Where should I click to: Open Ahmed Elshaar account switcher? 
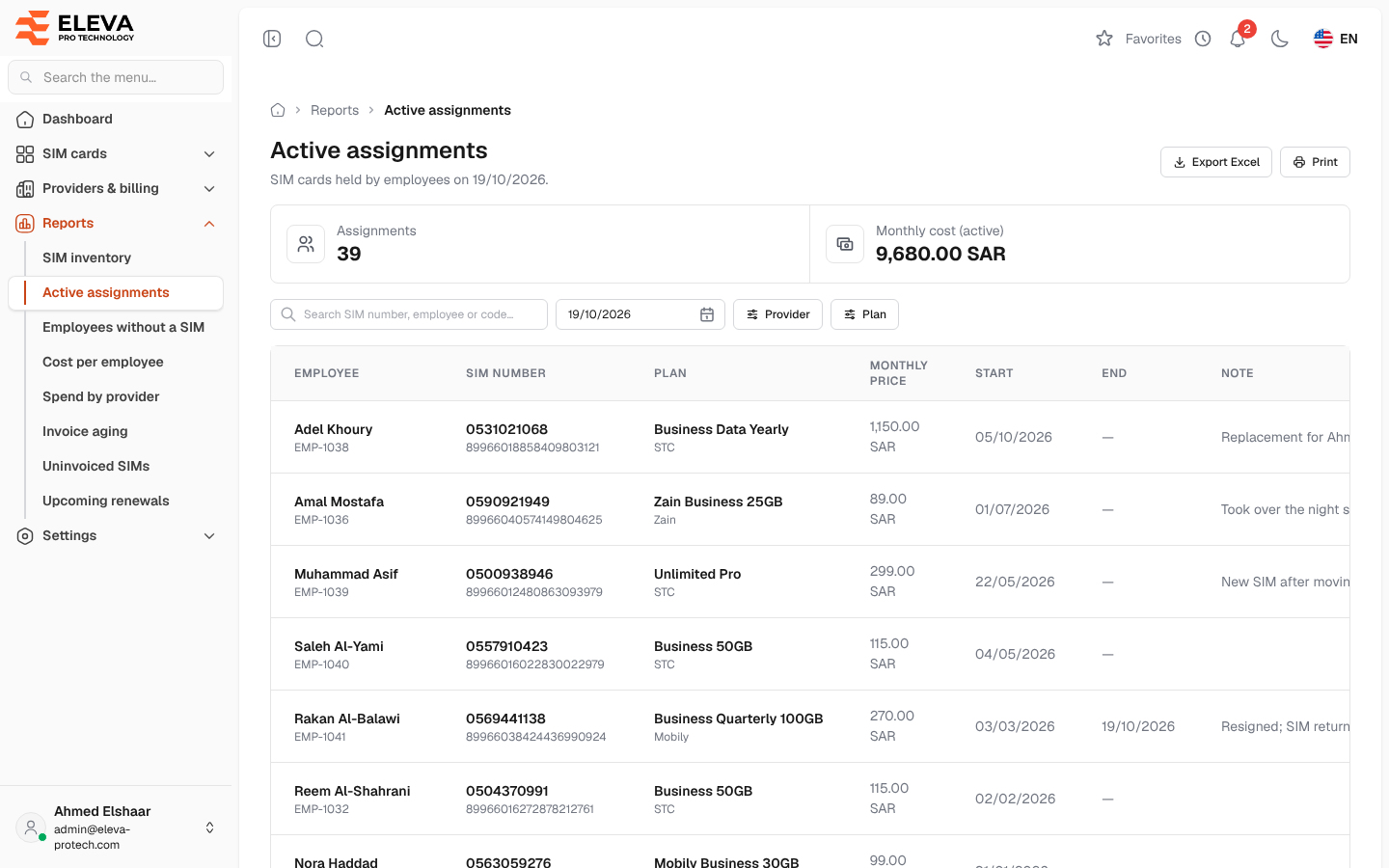(116, 827)
